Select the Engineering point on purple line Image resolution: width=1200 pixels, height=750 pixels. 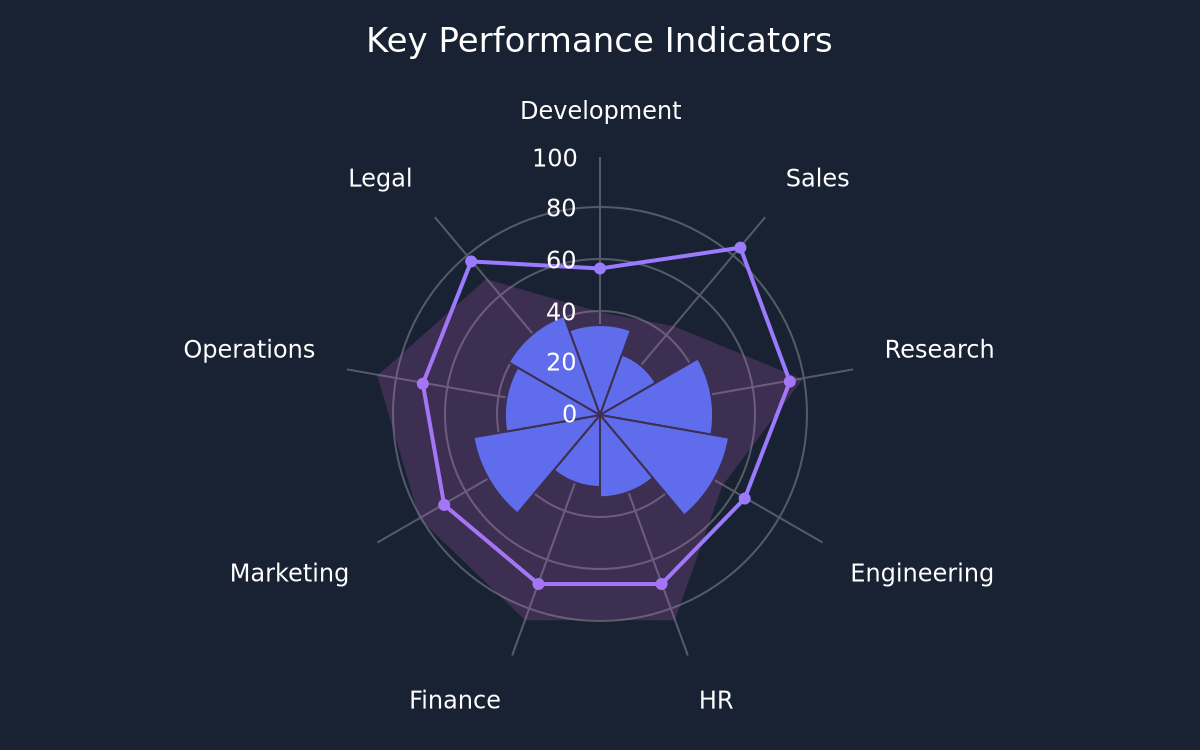coord(744,498)
